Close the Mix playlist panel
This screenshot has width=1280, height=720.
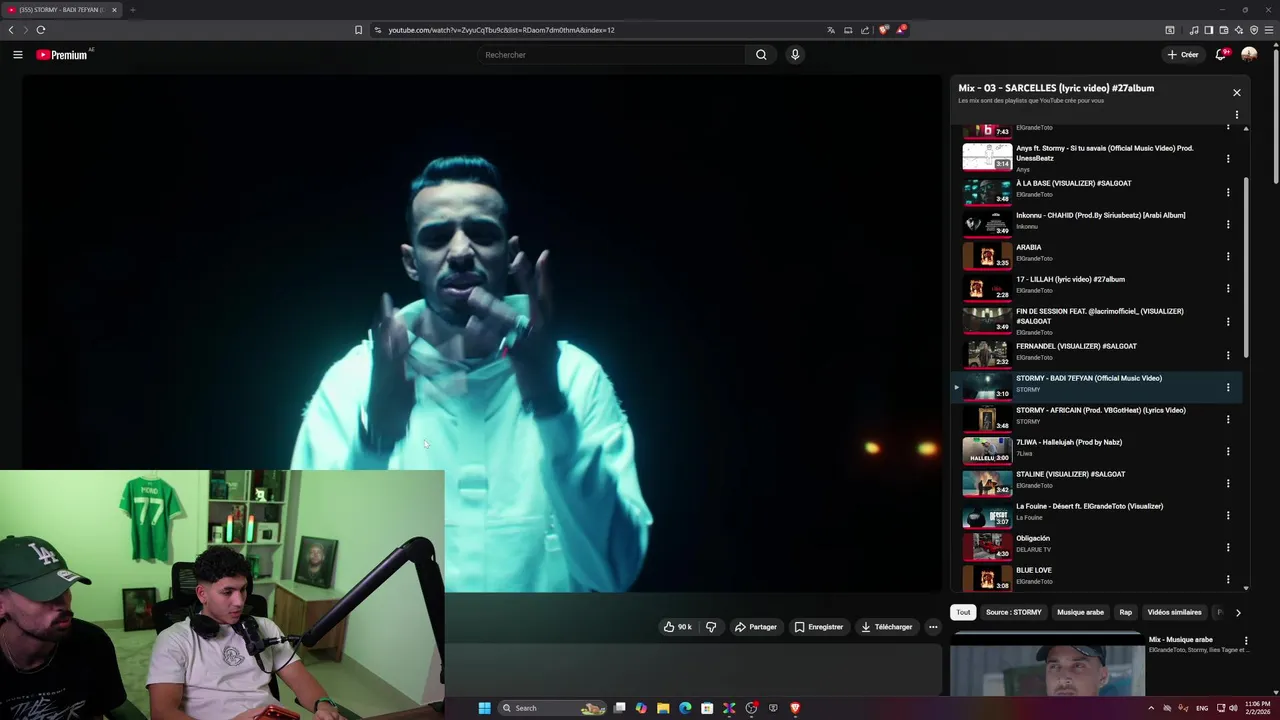pos(1237,93)
